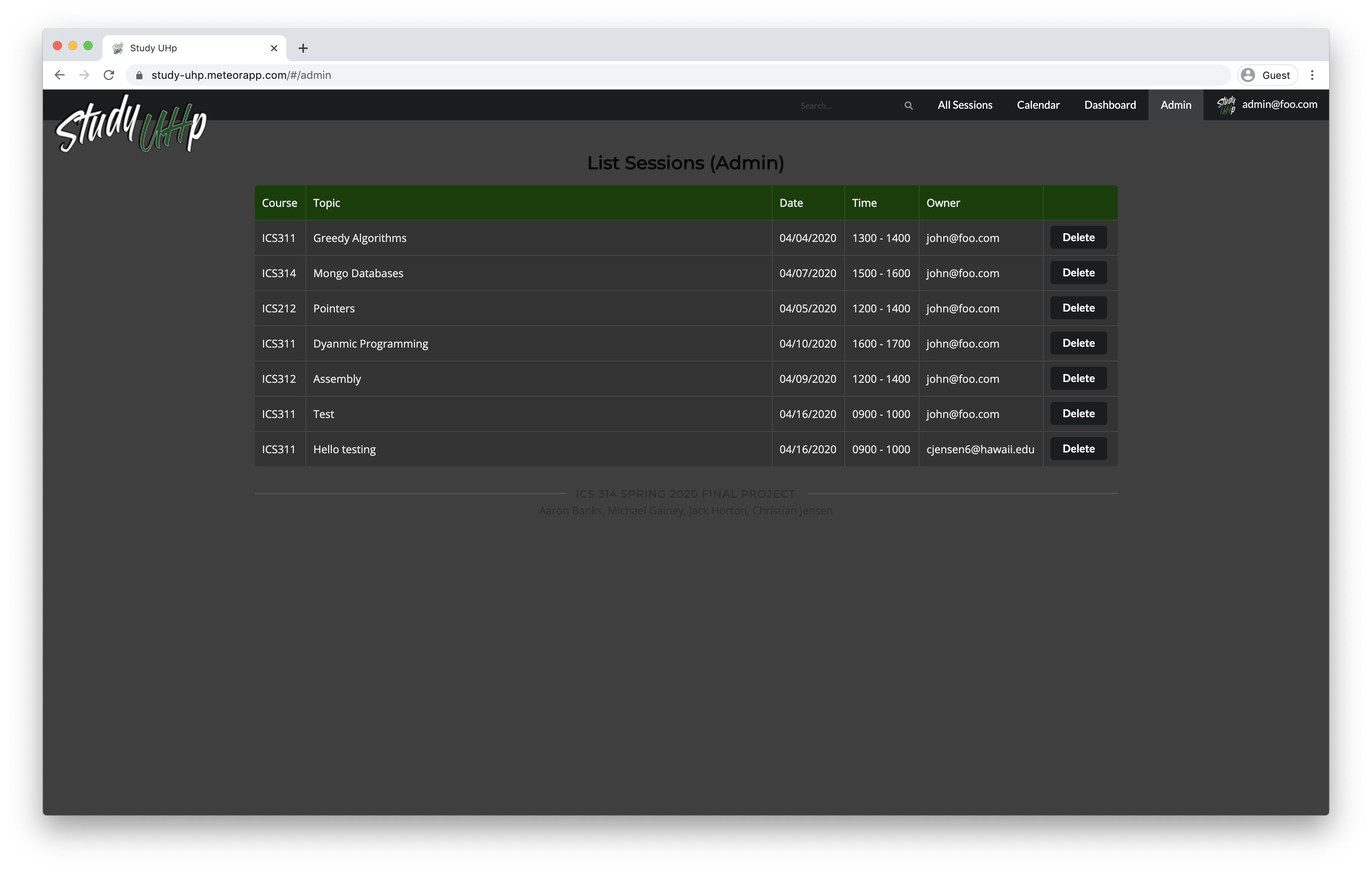Click the 1500 - 1600 time cell
Screen dimensions: 1372x872
(882, 273)
